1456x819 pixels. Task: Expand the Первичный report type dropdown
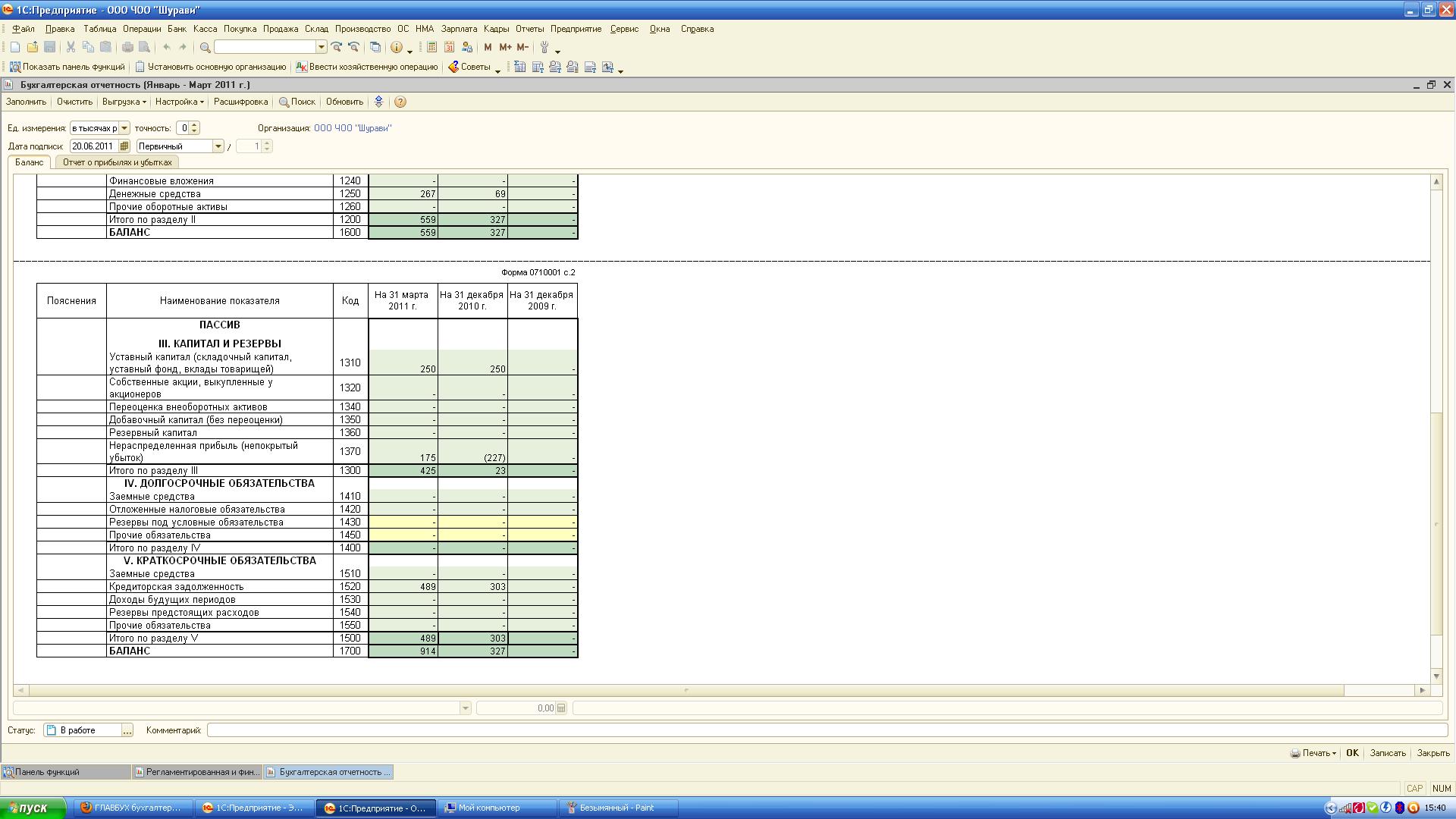coord(218,146)
